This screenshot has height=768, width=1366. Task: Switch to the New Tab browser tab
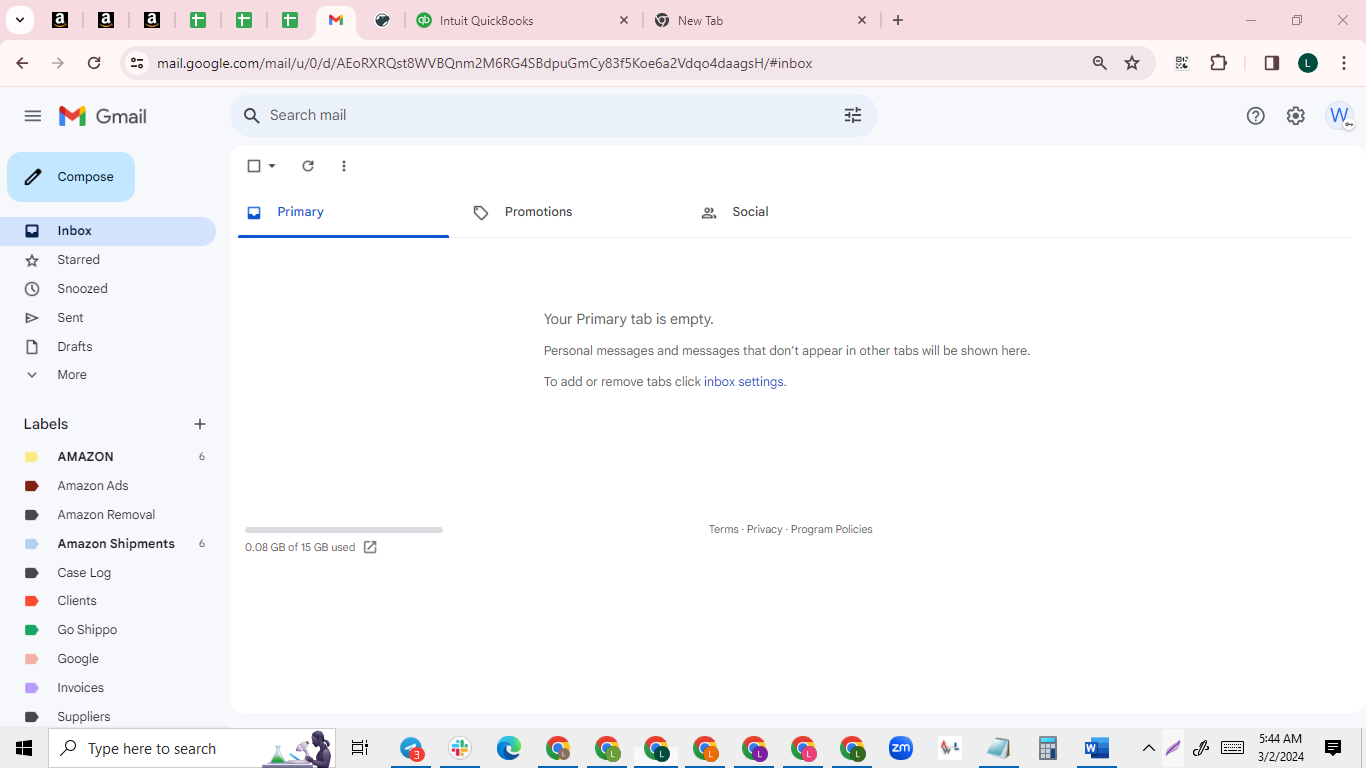click(x=762, y=20)
